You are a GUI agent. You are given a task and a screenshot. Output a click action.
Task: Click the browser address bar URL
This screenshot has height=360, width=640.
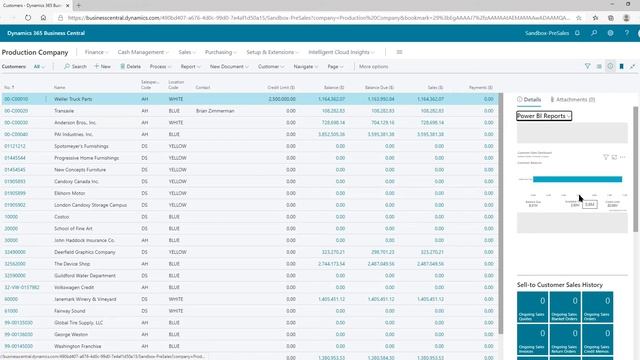pyautogui.click(x=318, y=18)
